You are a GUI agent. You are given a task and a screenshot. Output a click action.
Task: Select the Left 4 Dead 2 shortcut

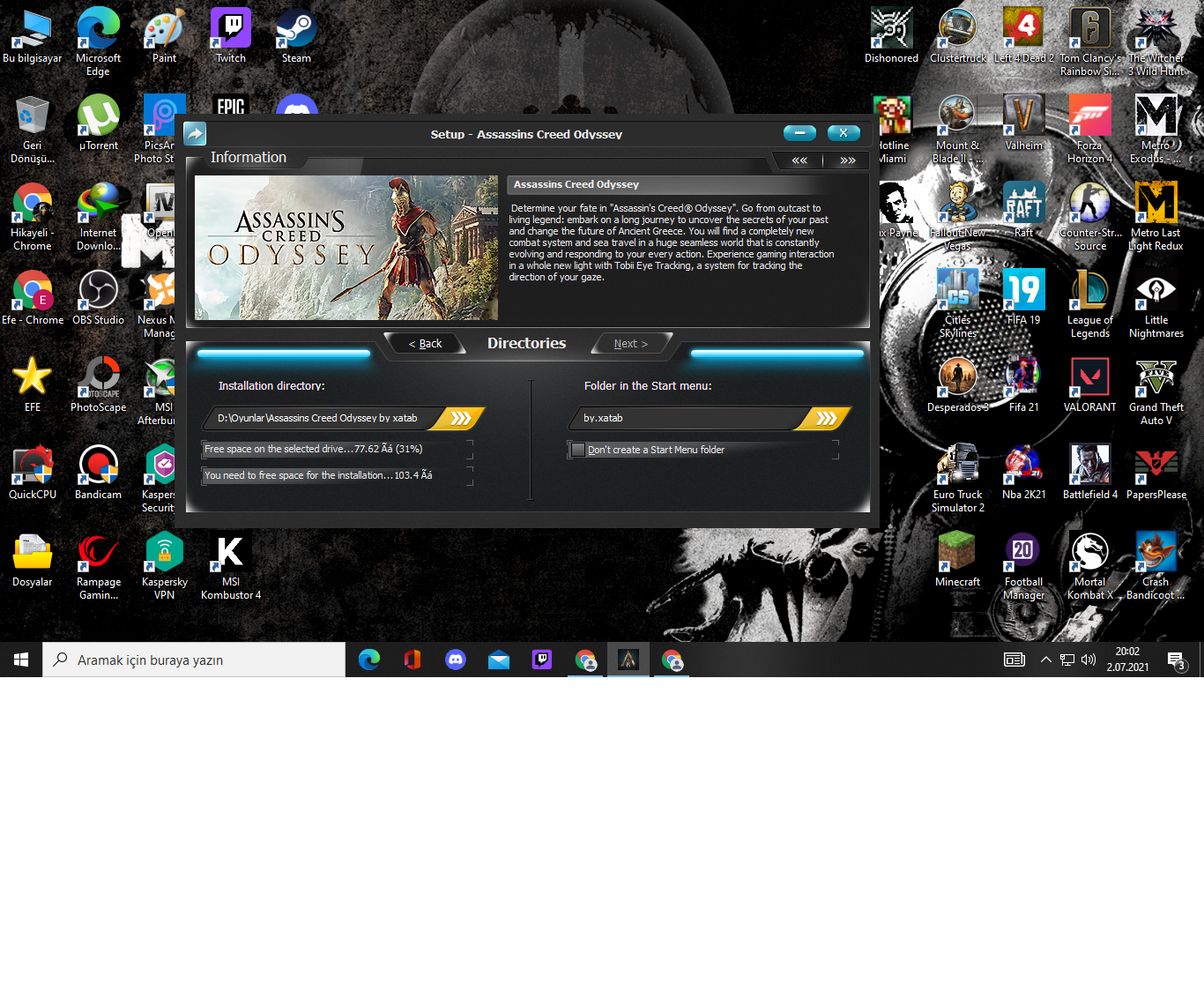[1024, 36]
